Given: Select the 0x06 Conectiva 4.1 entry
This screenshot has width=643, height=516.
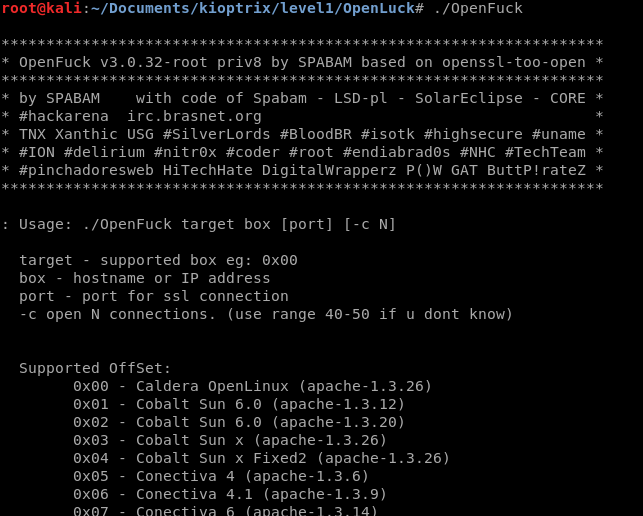Looking at the screenshot, I should coord(230,494).
